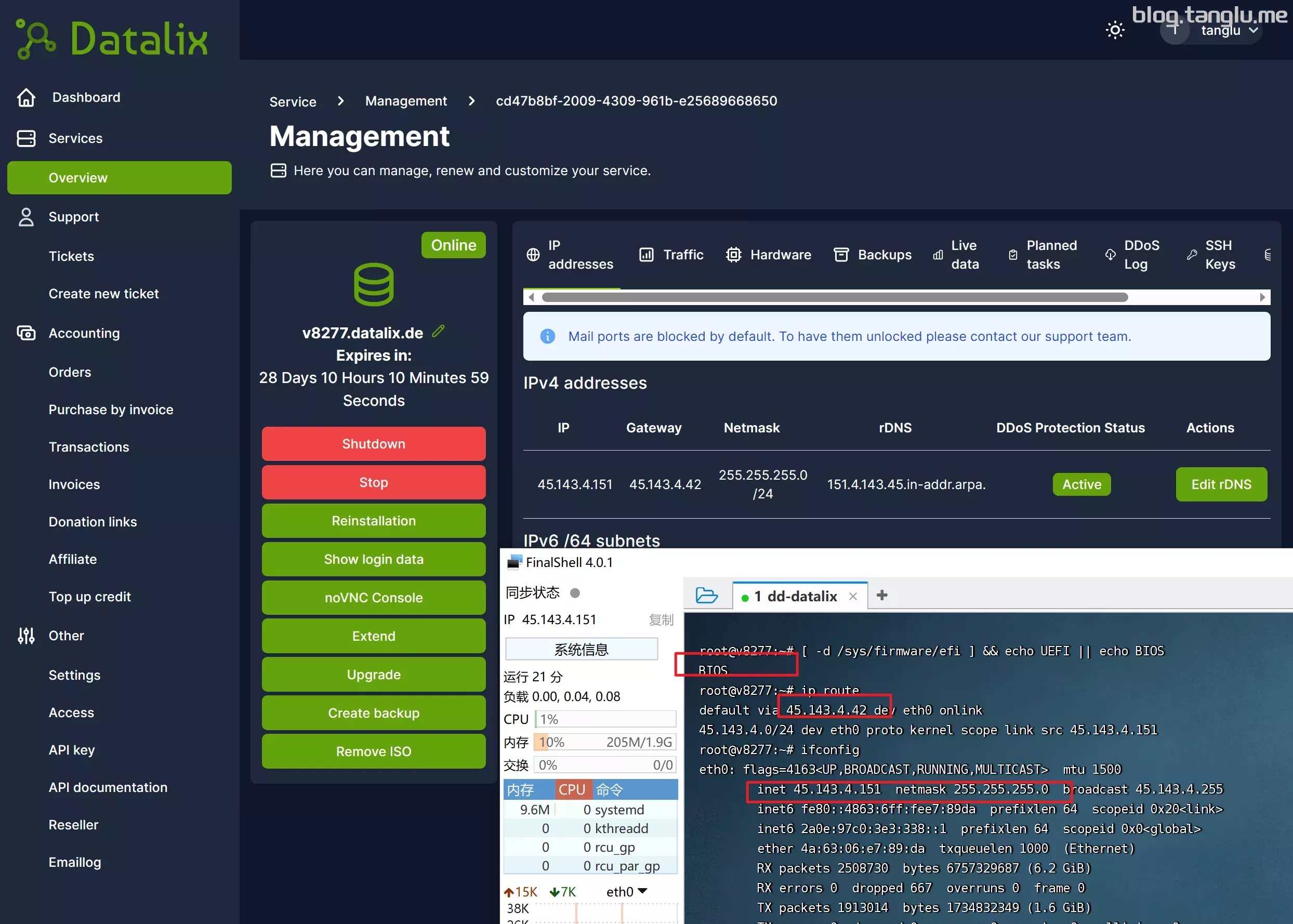
Task: Click the Support person icon
Action: click(x=26, y=217)
